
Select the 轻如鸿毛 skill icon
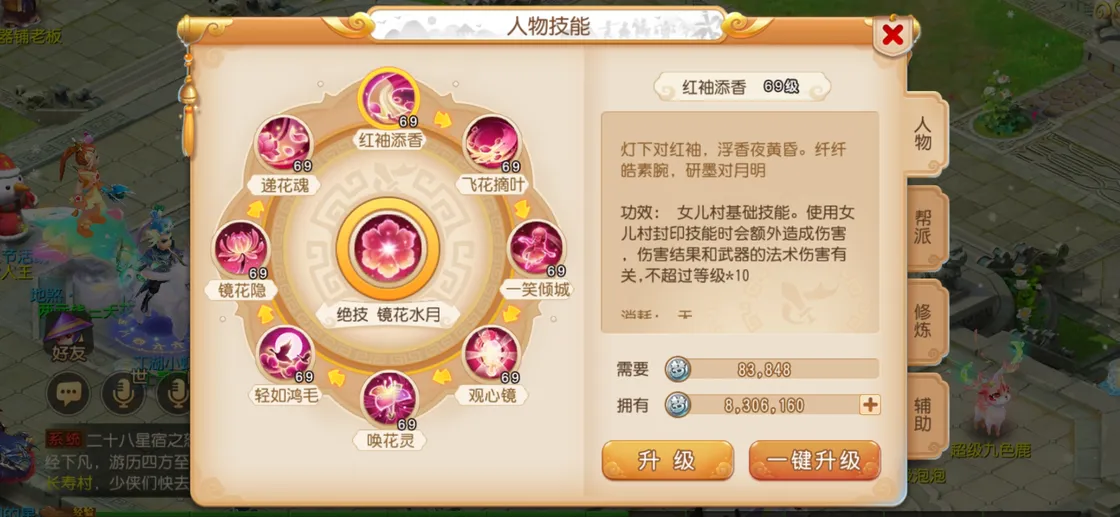tap(285, 353)
